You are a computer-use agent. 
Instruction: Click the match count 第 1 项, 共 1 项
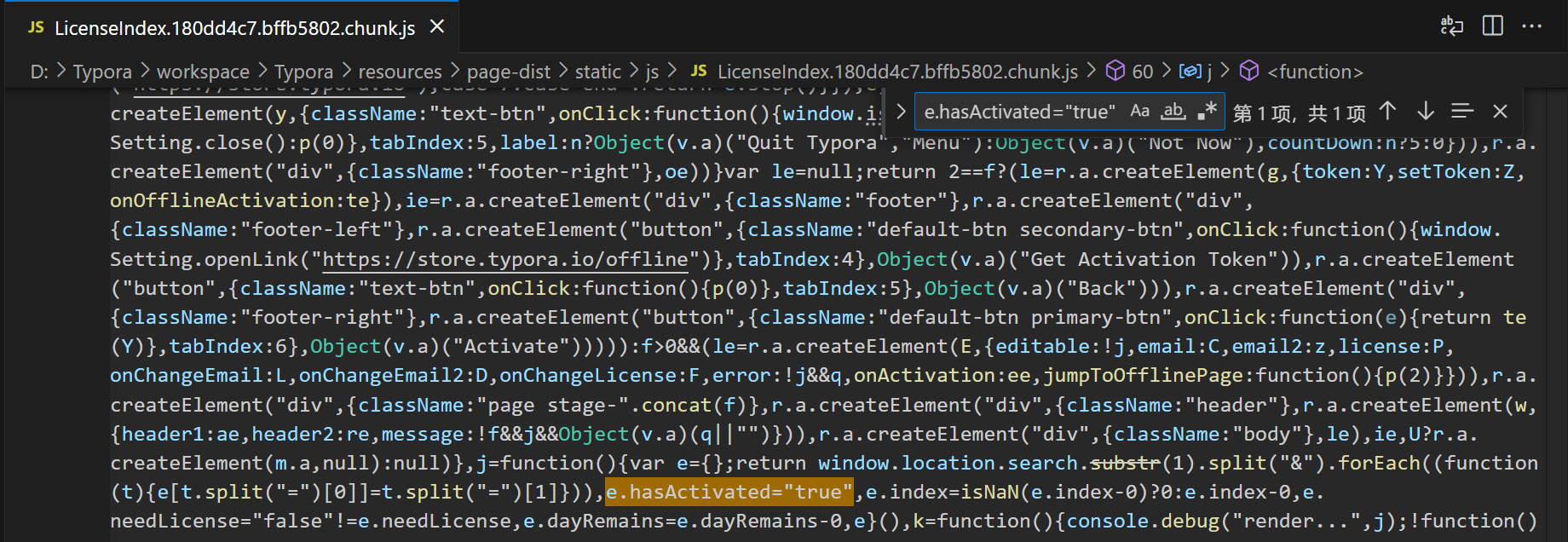click(1299, 112)
